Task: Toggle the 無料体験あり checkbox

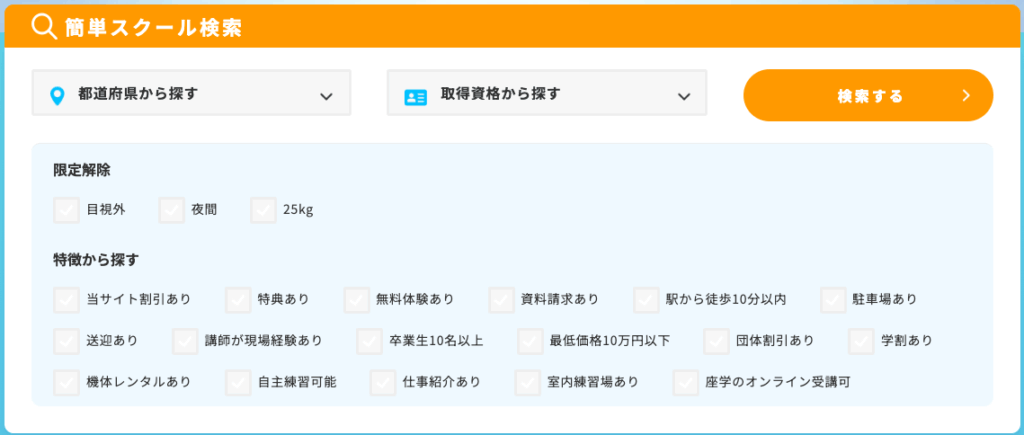Action: pyautogui.click(x=356, y=299)
